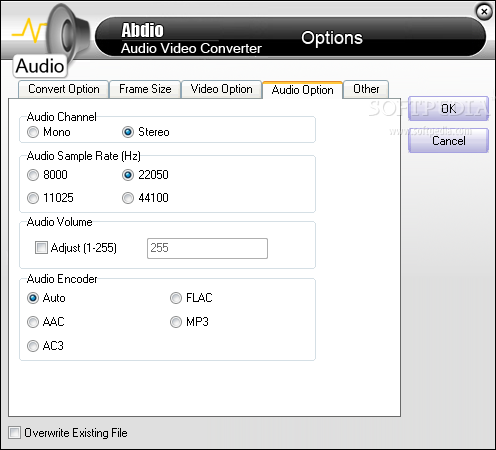This screenshot has height=450, width=496.
Task: Switch to the Convert Option tab
Action: click(x=64, y=89)
